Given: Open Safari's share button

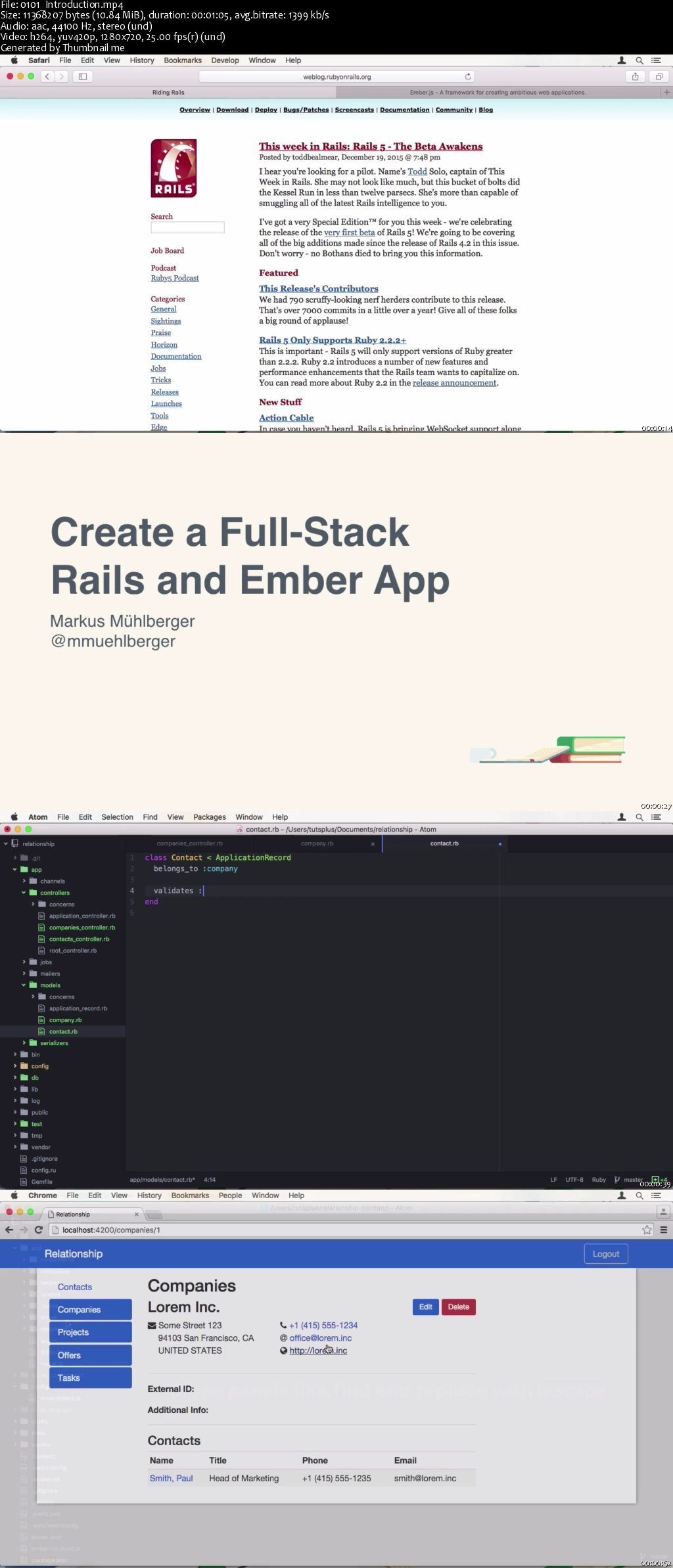Looking at the screenshot, I should point(635,76).
